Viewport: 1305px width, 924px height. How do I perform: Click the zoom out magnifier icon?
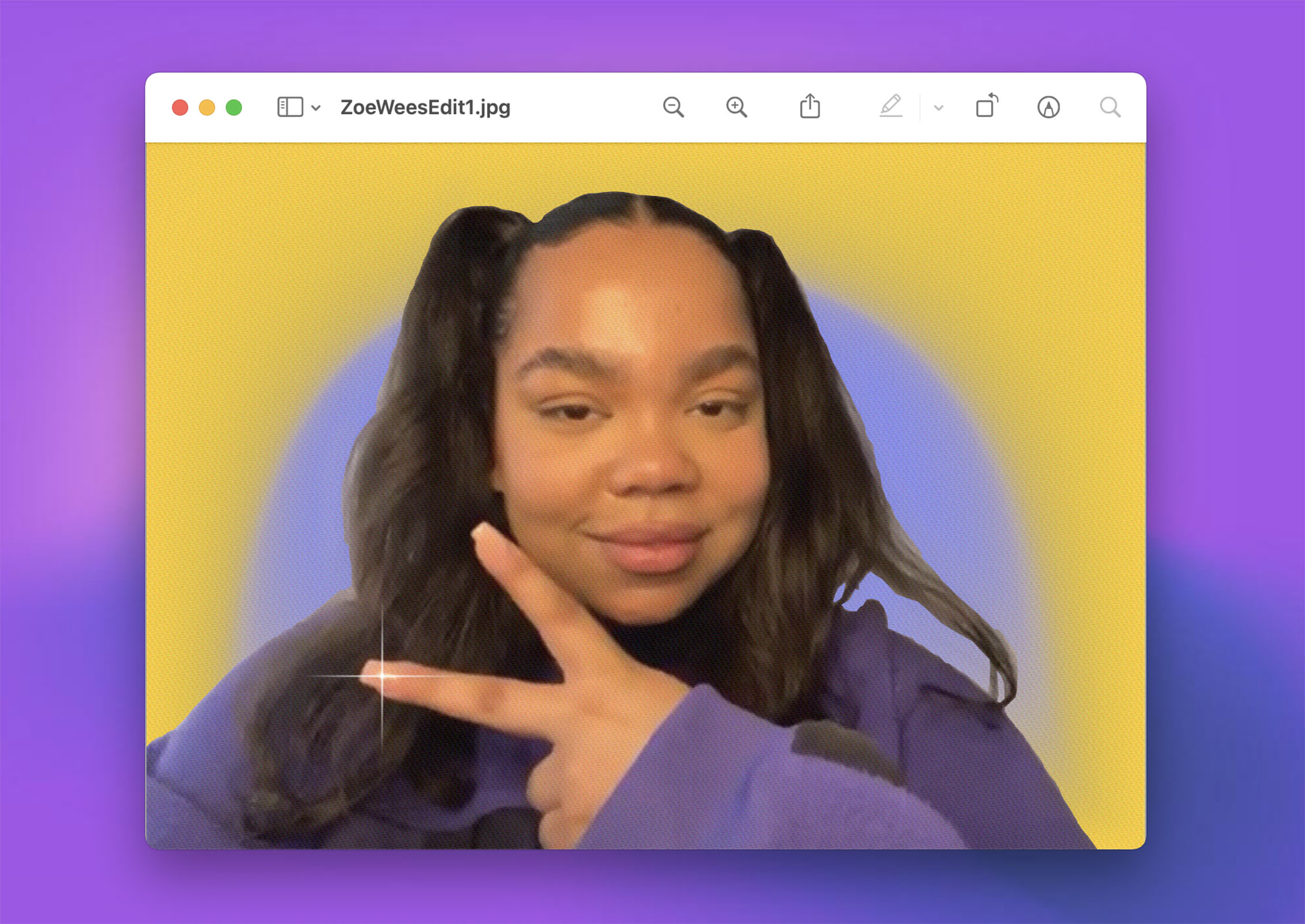point(673,107)
